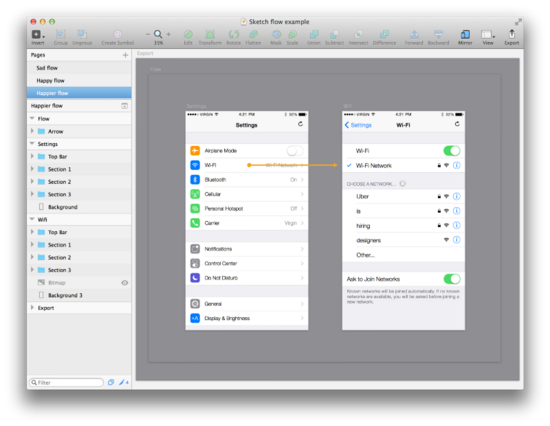Click the Union boolean icon
The height and width of the screenshot is (426, 550).
[x=314, y=34]
